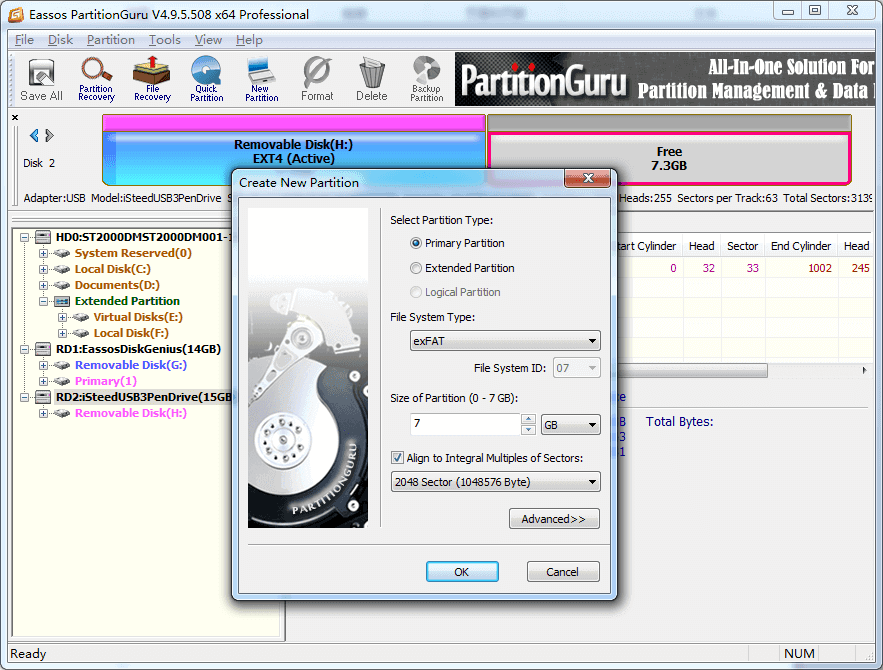
Task: Select Primary Partition radio button
Action: tap(416, 243)
